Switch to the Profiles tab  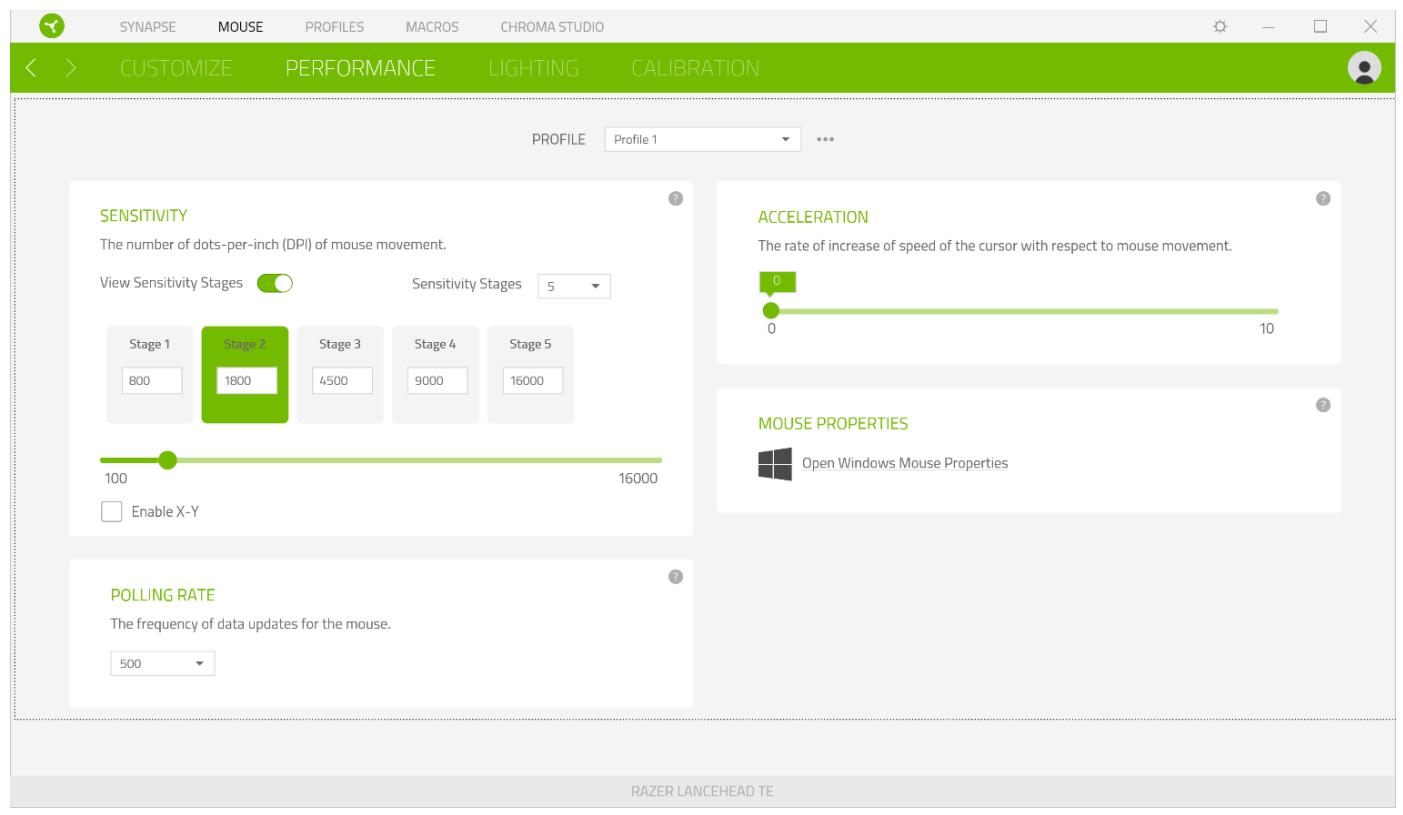coord(334,25)
